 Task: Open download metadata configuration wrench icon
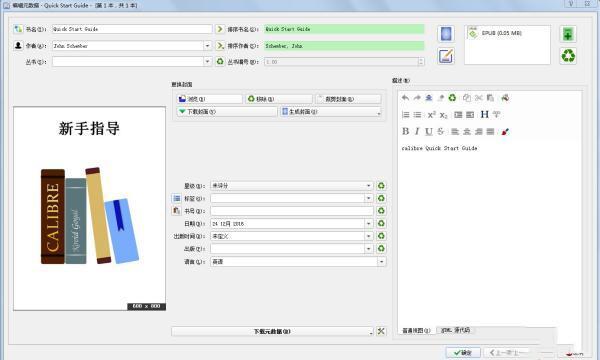pos(381,331)
